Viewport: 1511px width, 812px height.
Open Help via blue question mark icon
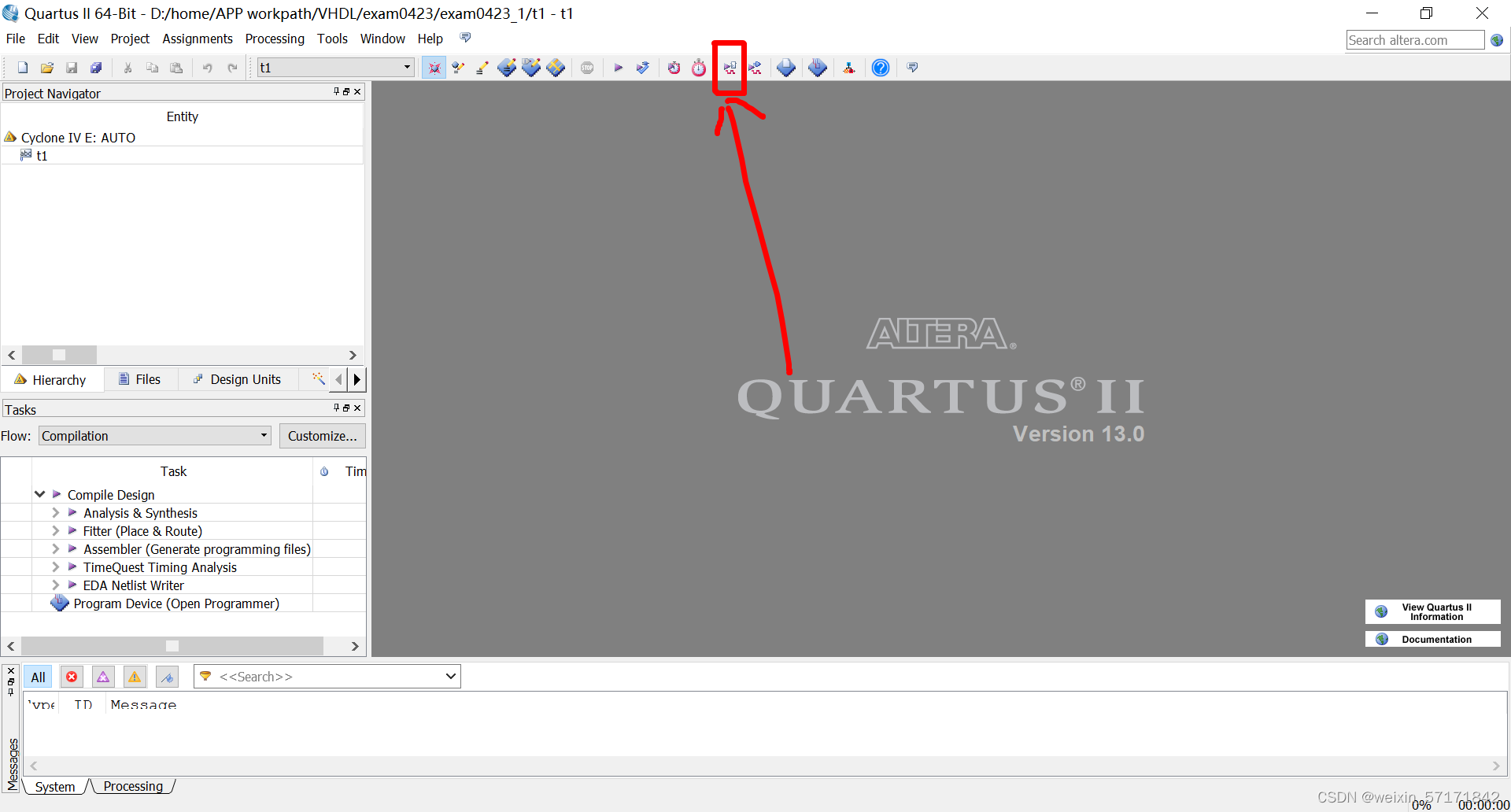pos(881,68)
